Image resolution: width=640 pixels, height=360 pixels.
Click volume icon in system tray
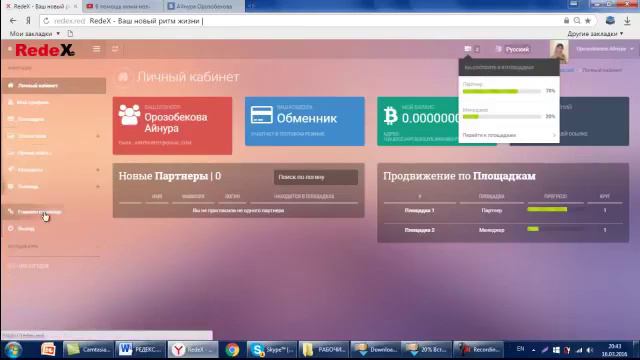[x=590, y=350]
